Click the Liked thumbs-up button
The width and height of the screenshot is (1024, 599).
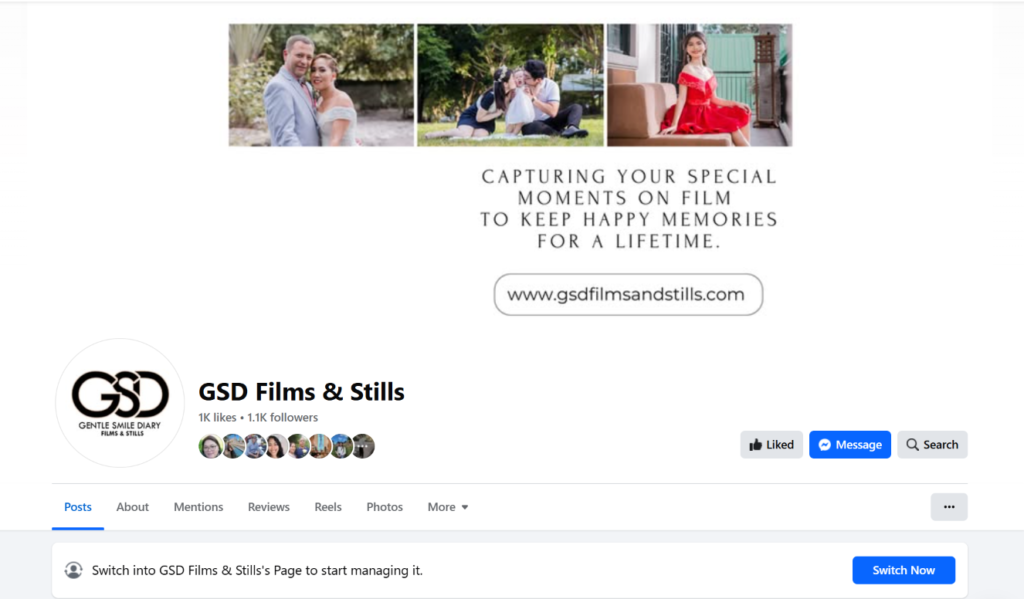[771, 445]
